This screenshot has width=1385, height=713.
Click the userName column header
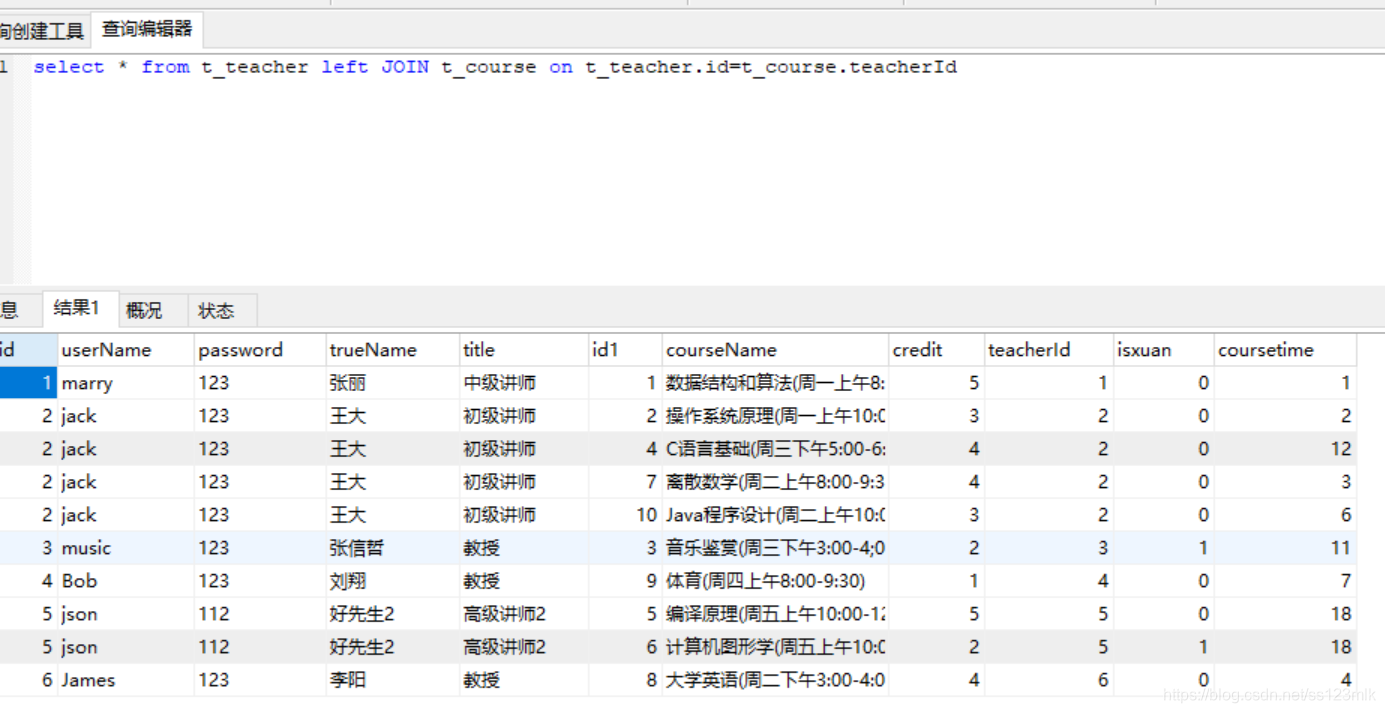[125, 350]
